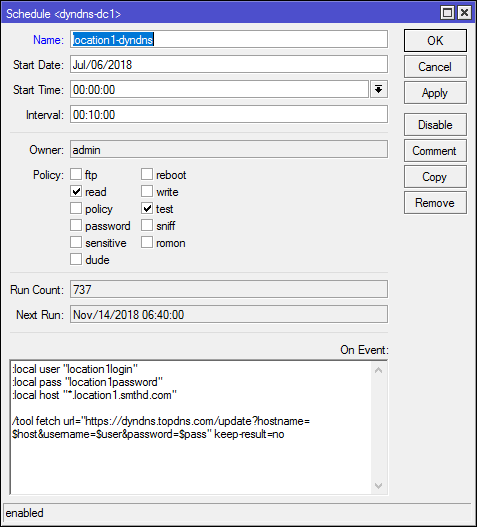477x527 pixels.
Task: Enable the reboot policy checkbox
Action: coord(147,174)
